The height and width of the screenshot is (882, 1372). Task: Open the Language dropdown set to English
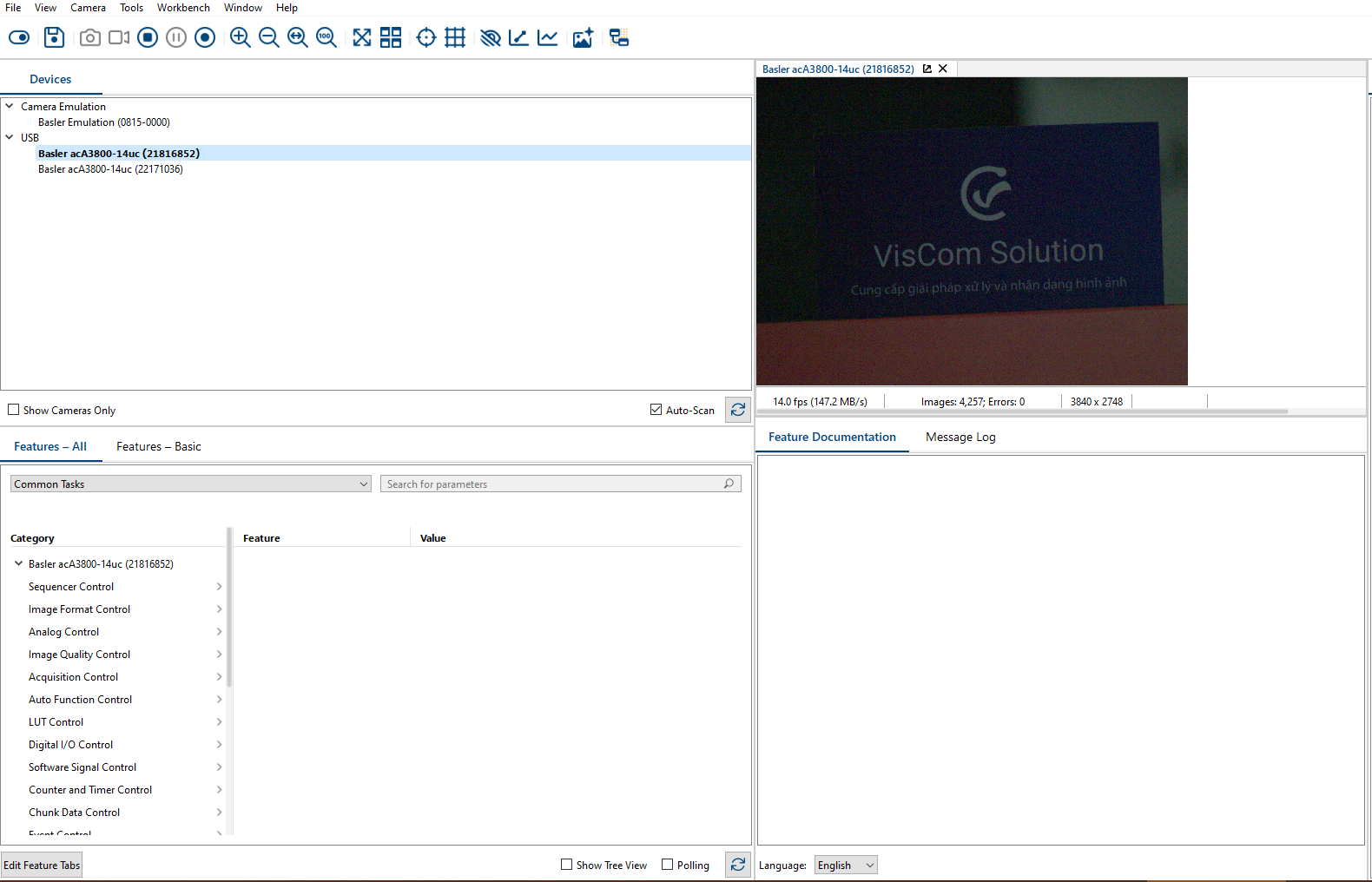(845, 866)
